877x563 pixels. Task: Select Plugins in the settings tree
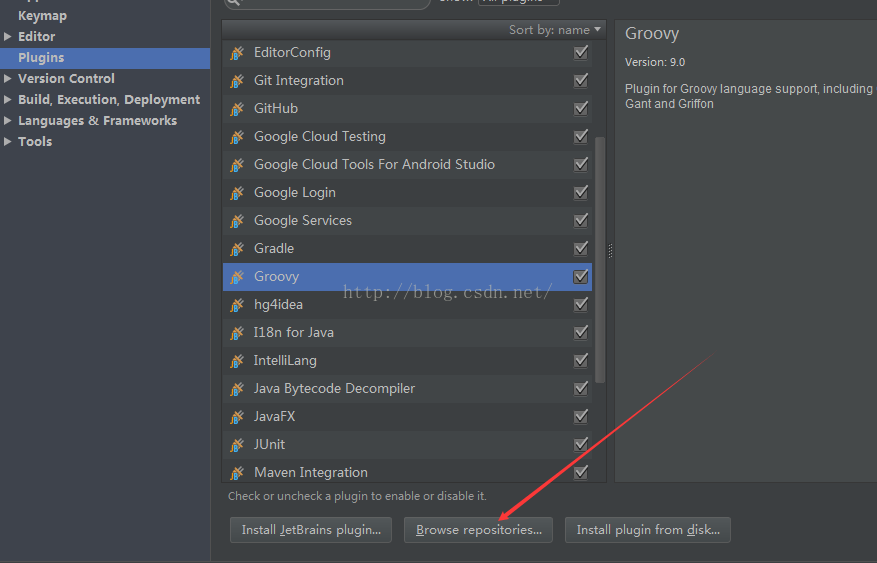point(105,58)
